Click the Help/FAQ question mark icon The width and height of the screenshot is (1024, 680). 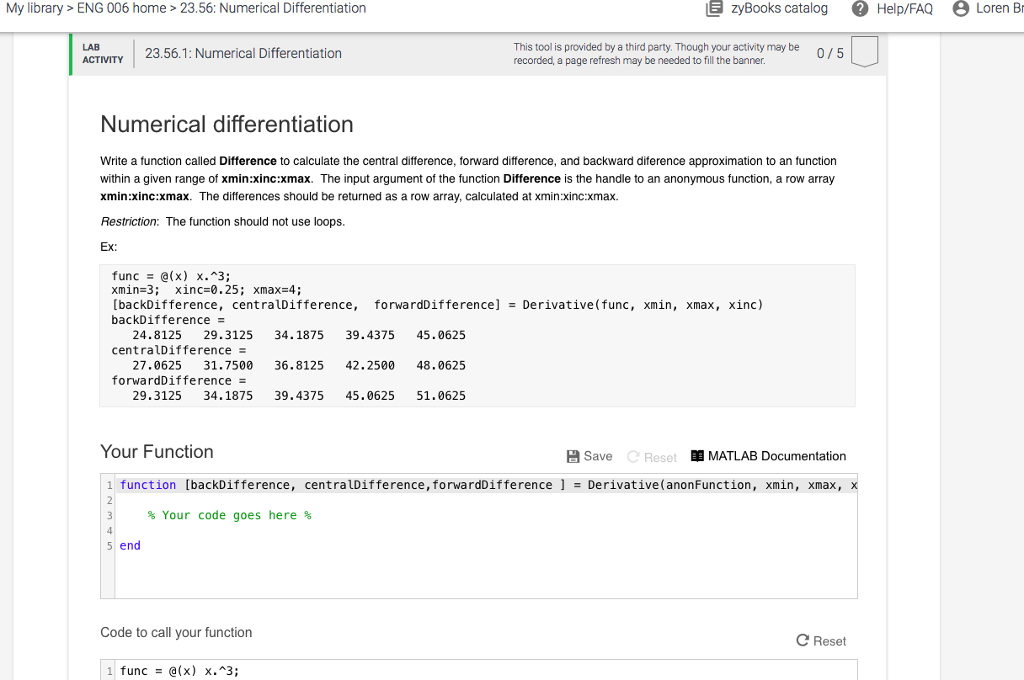(x=860, y=8)
